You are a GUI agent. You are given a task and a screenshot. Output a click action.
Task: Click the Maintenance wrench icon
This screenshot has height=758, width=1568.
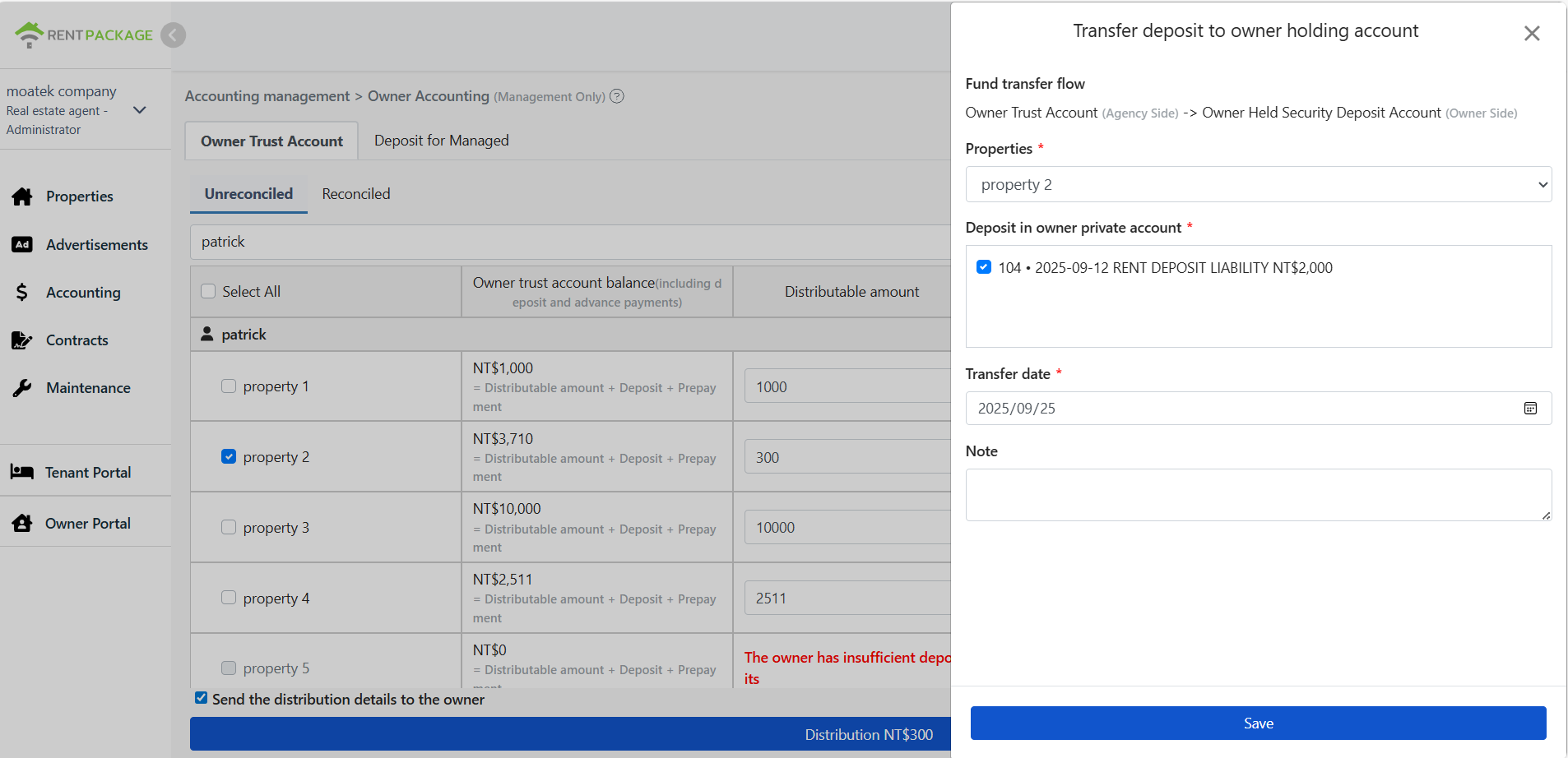(22, 388)
